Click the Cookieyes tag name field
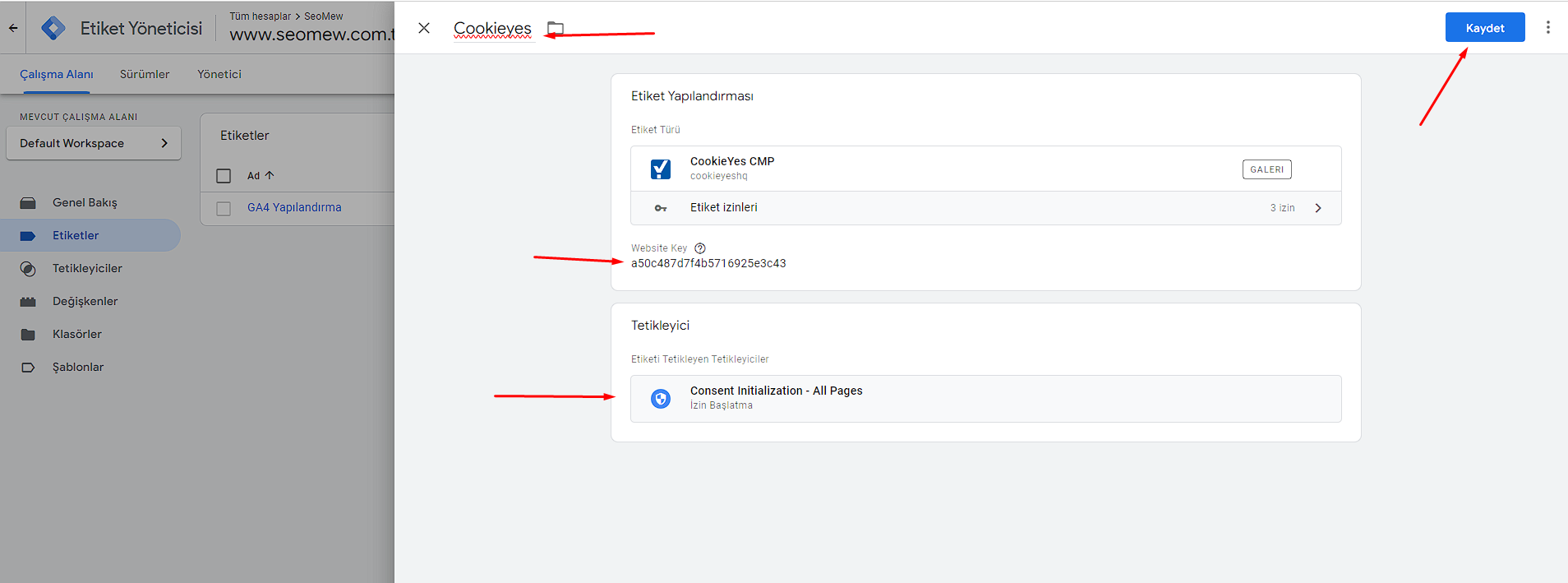 (492, 29)
